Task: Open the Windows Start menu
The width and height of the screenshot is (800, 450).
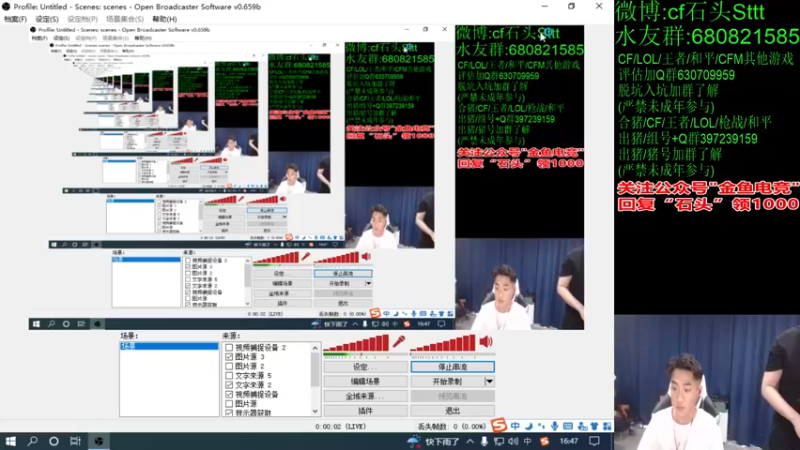Action: (x=10, y=441)
